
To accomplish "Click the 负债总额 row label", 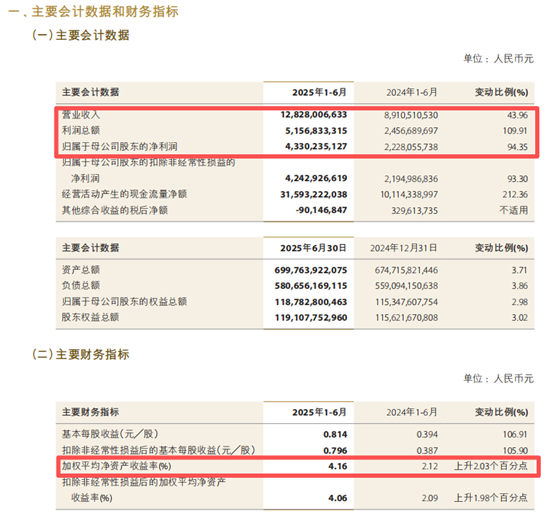I will pyautogui.click(x=81, y=286).
